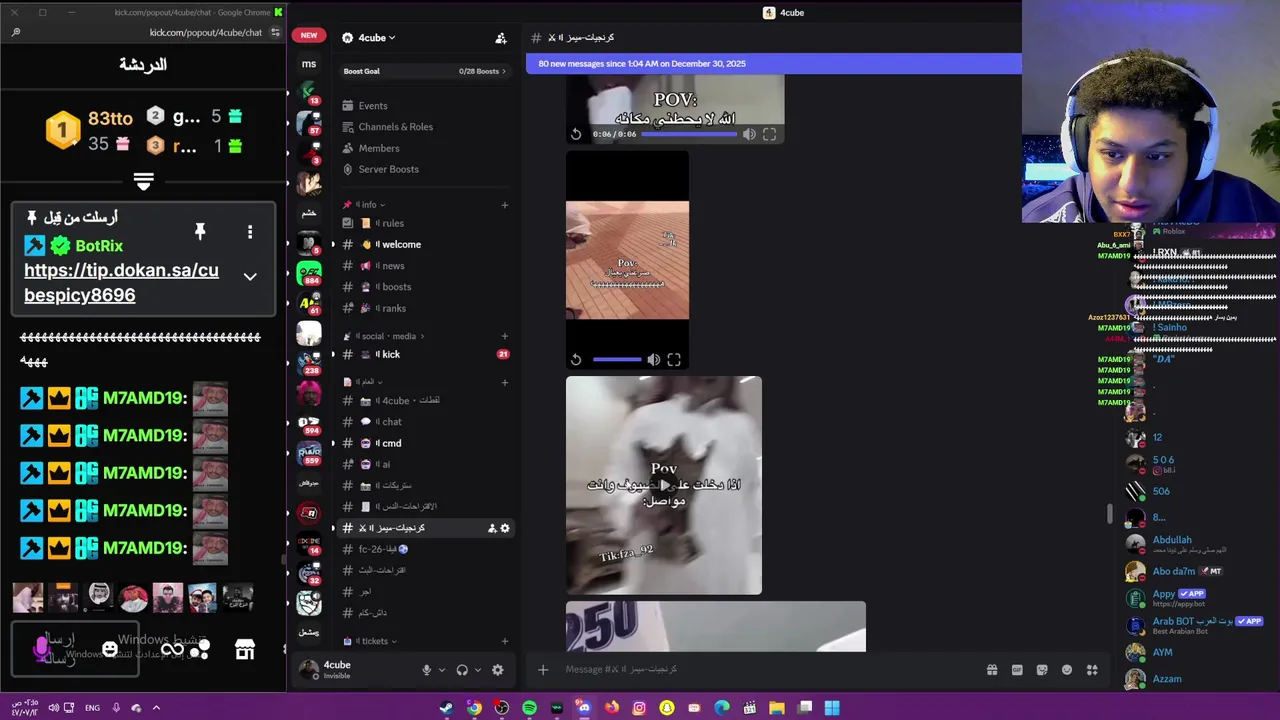Image resolution: width=1280 pixels, height=720 pixels.
Task: Seek on the first video's progress bar
Action: [689, 134]
